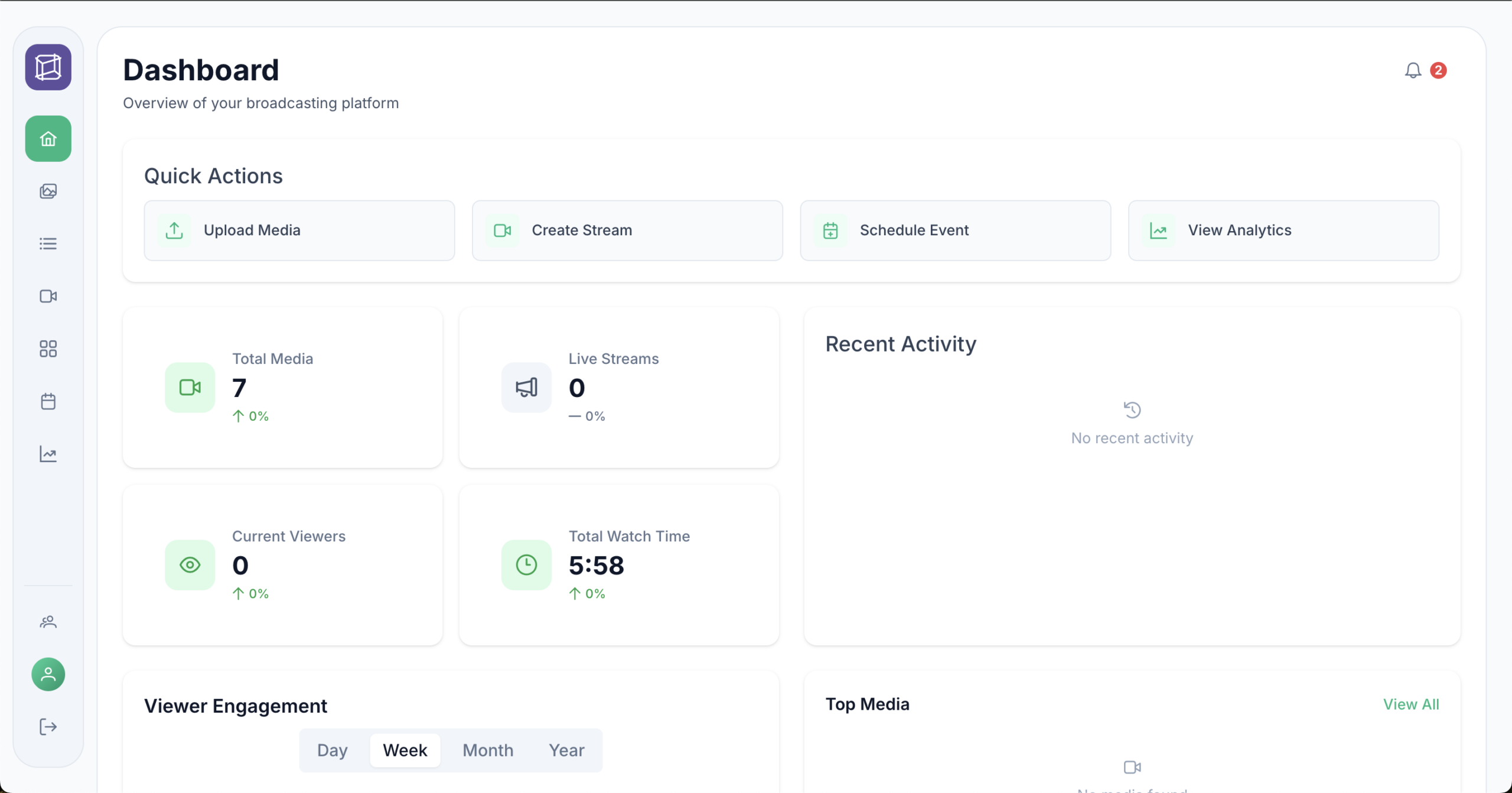Click the logout icon in sidebar
1512x793 pixels.
[x=48, y=727]
